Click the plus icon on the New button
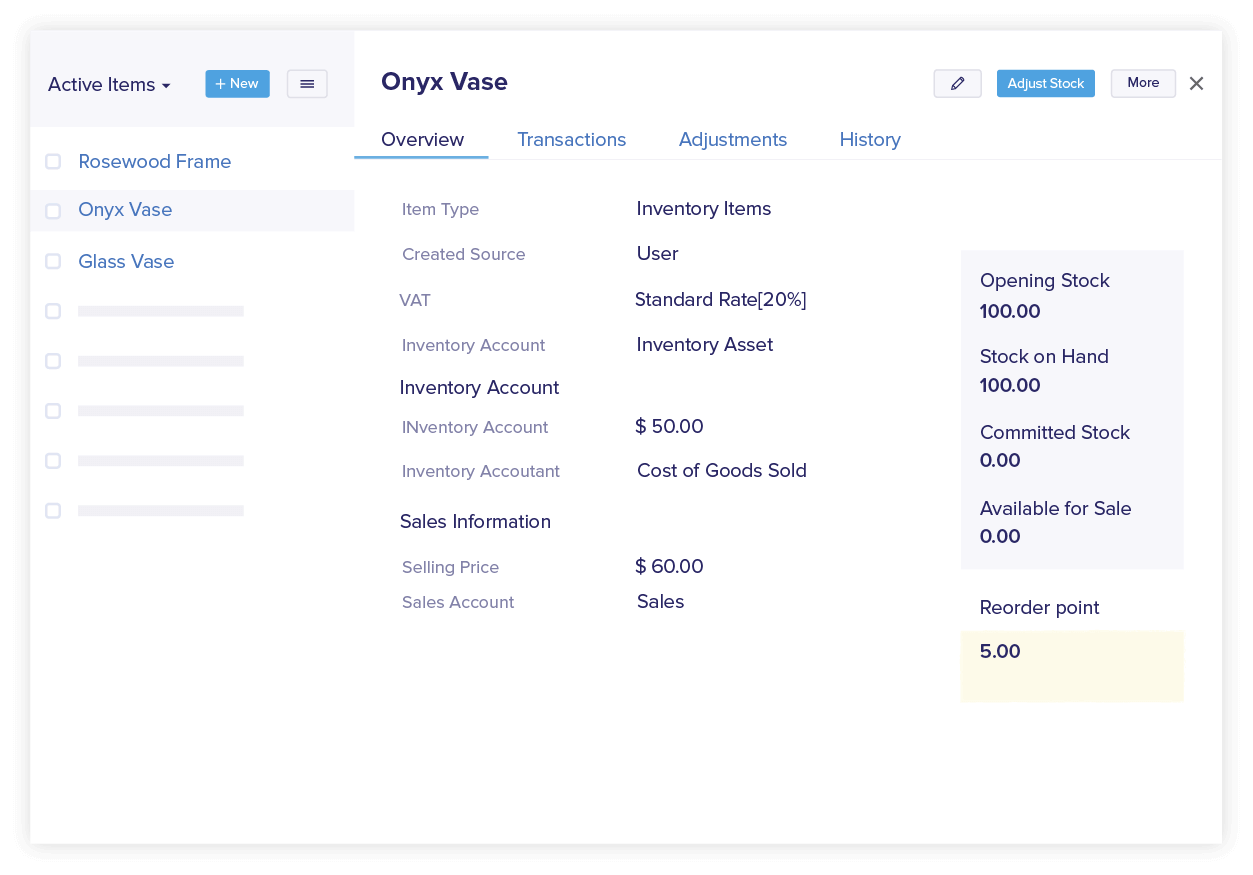 pyautogui.click(x=221, y=84)
